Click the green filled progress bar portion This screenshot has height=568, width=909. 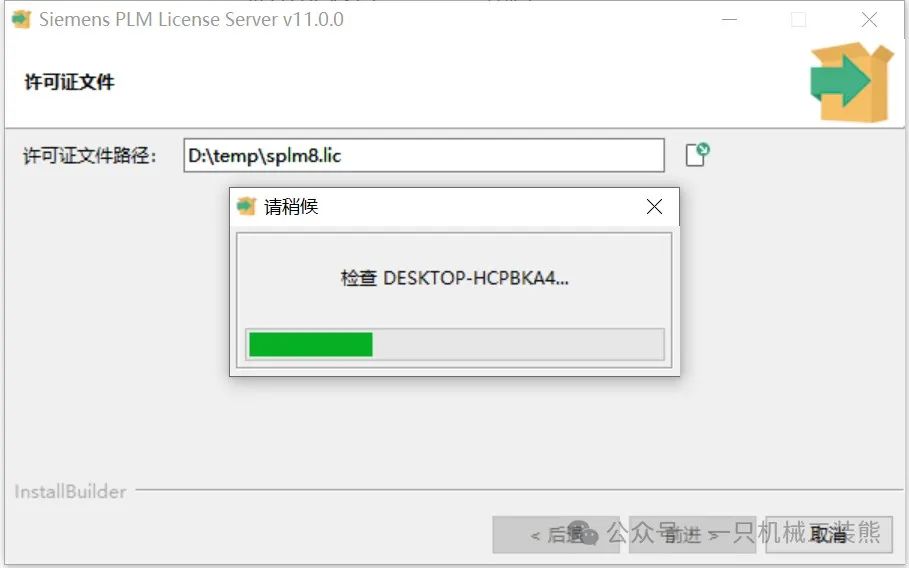311,344
